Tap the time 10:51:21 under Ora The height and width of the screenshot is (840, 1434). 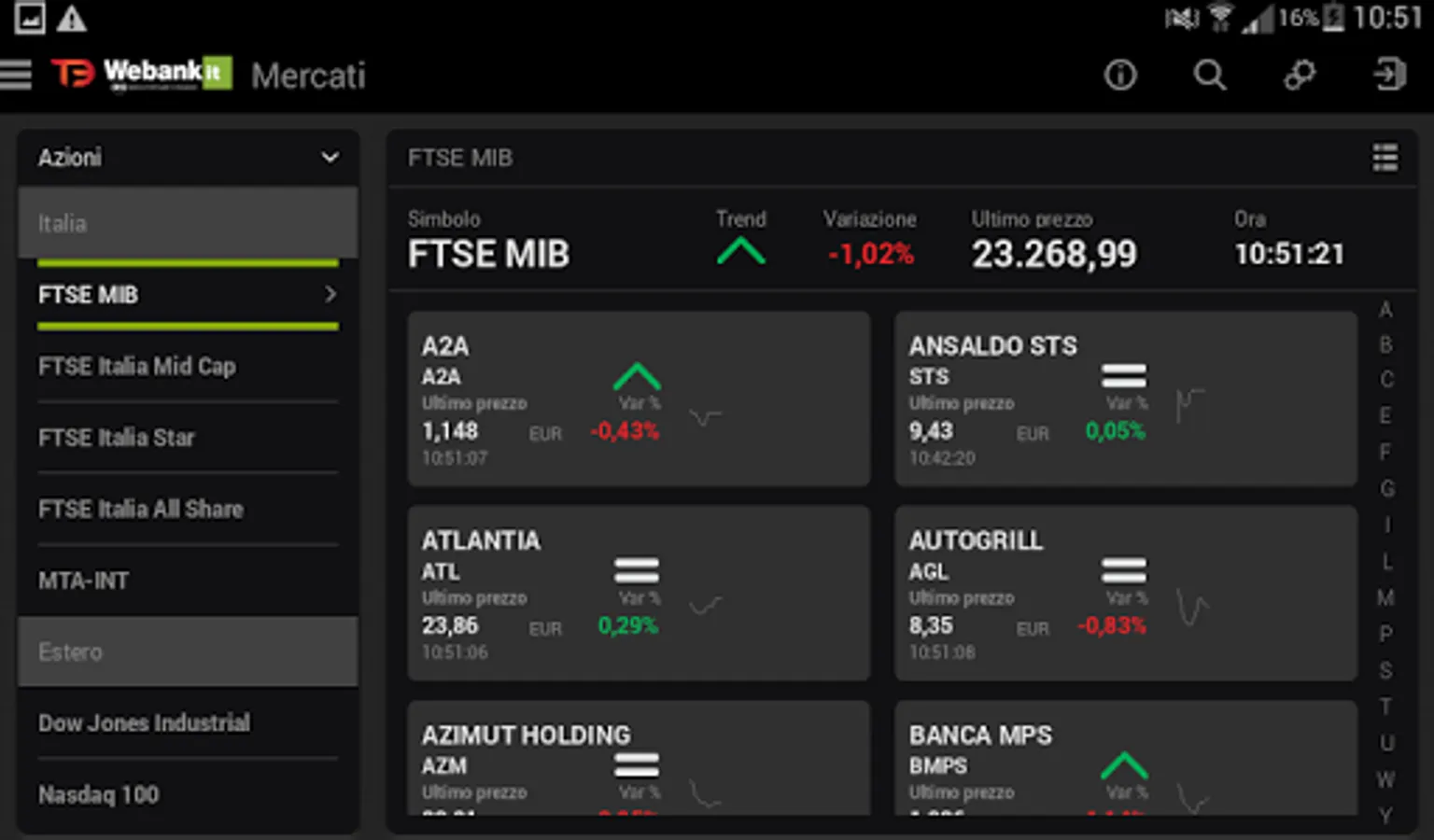click(1289, 254)
